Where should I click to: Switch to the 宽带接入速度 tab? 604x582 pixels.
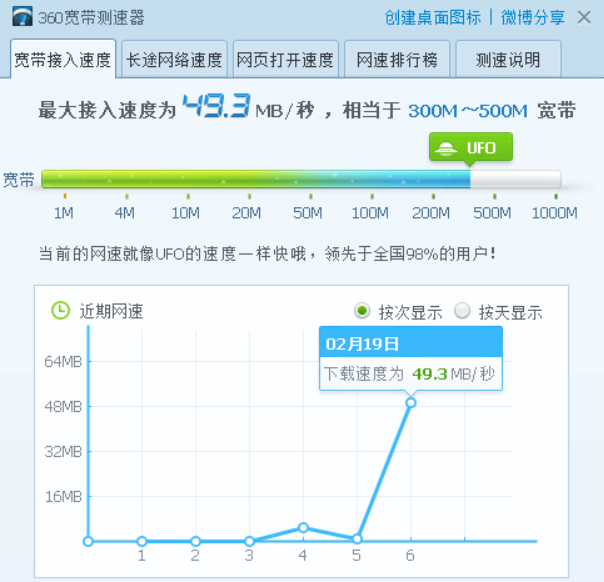click(x=63, y=59)
